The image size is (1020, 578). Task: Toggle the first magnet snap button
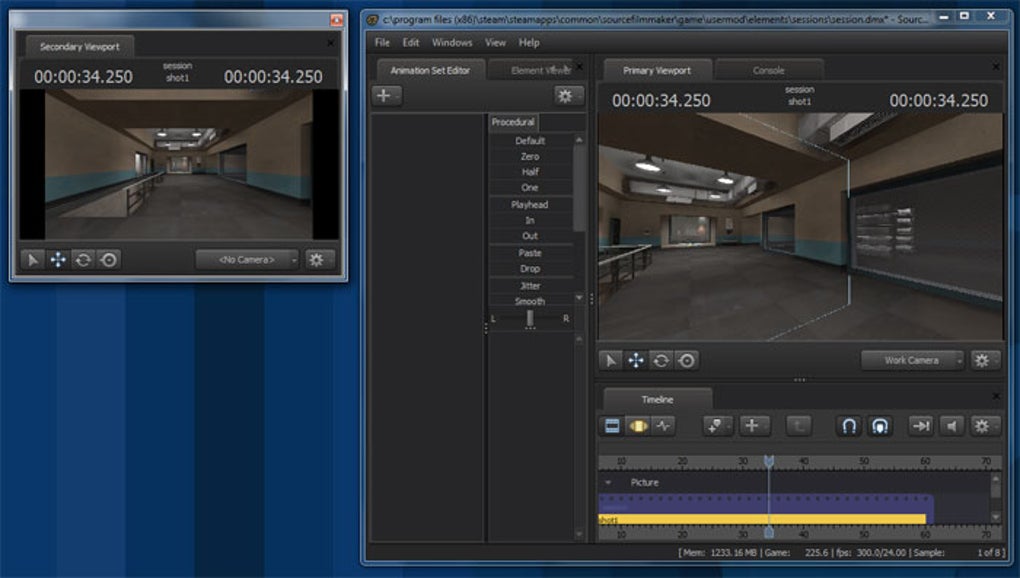pyautogui.click(x=849, y=426)
